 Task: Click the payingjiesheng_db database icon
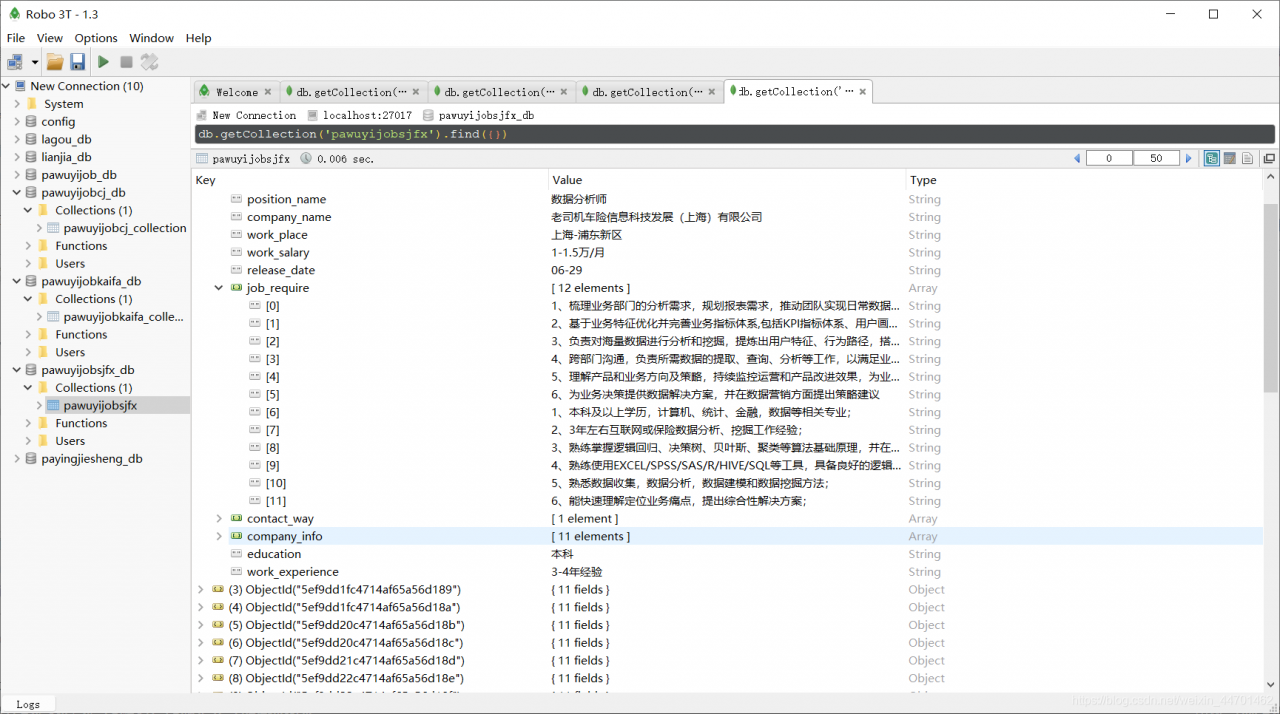coord(31,459)
